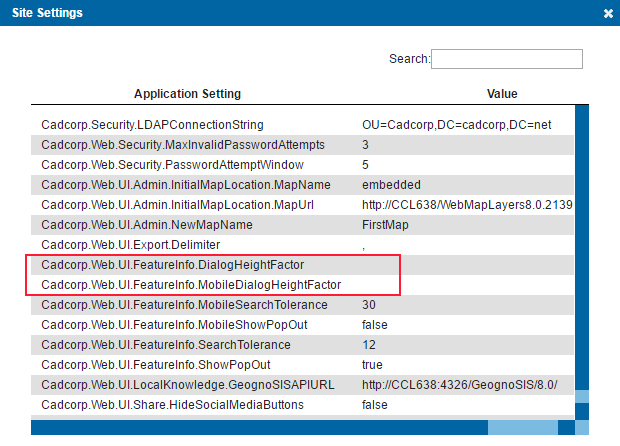The height and width of the screenshot is (446, 620).
Task: Select the LDAPConnectionString setting row
Action: click(x=152, y=125)
